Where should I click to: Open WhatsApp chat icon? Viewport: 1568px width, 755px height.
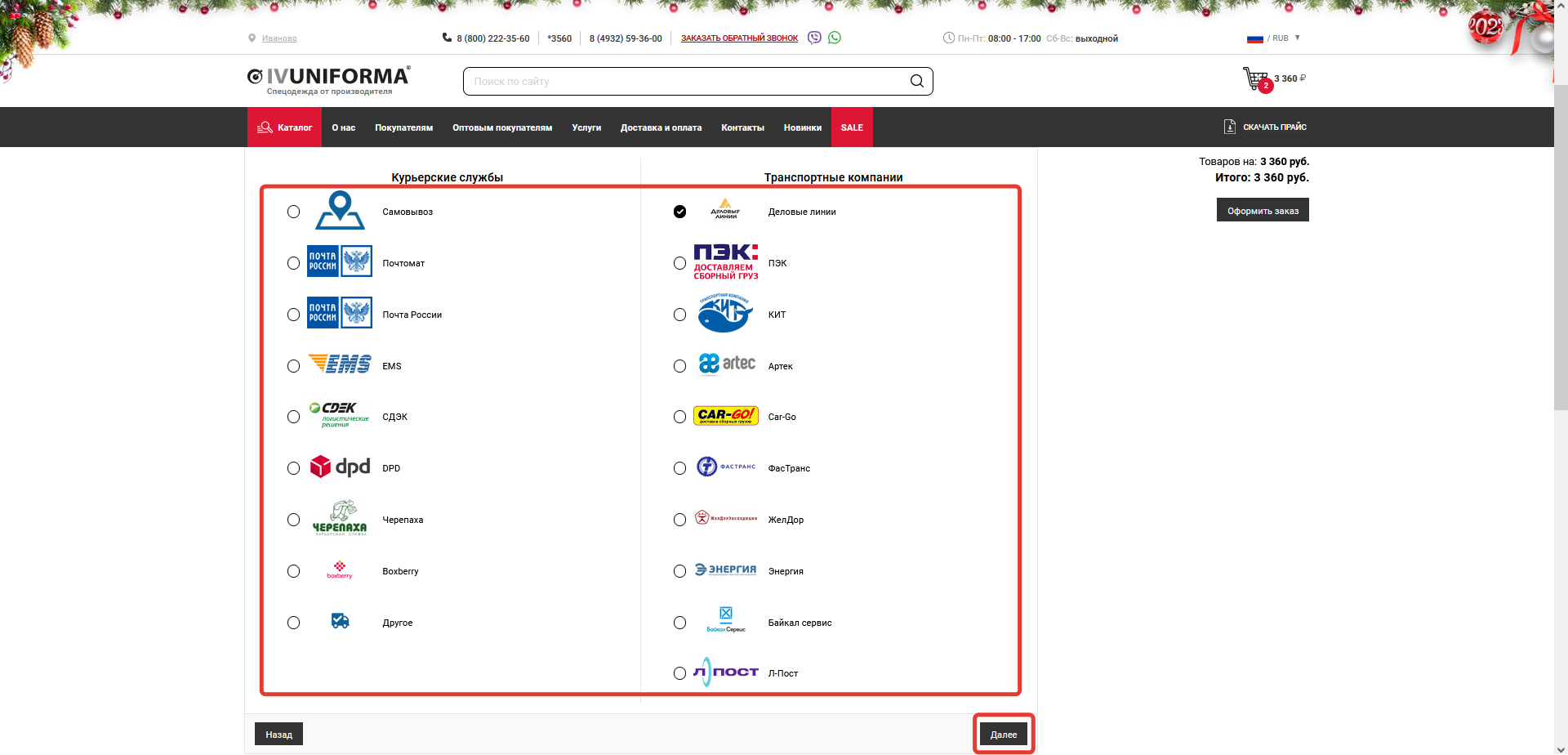click(x=835, y=38)
